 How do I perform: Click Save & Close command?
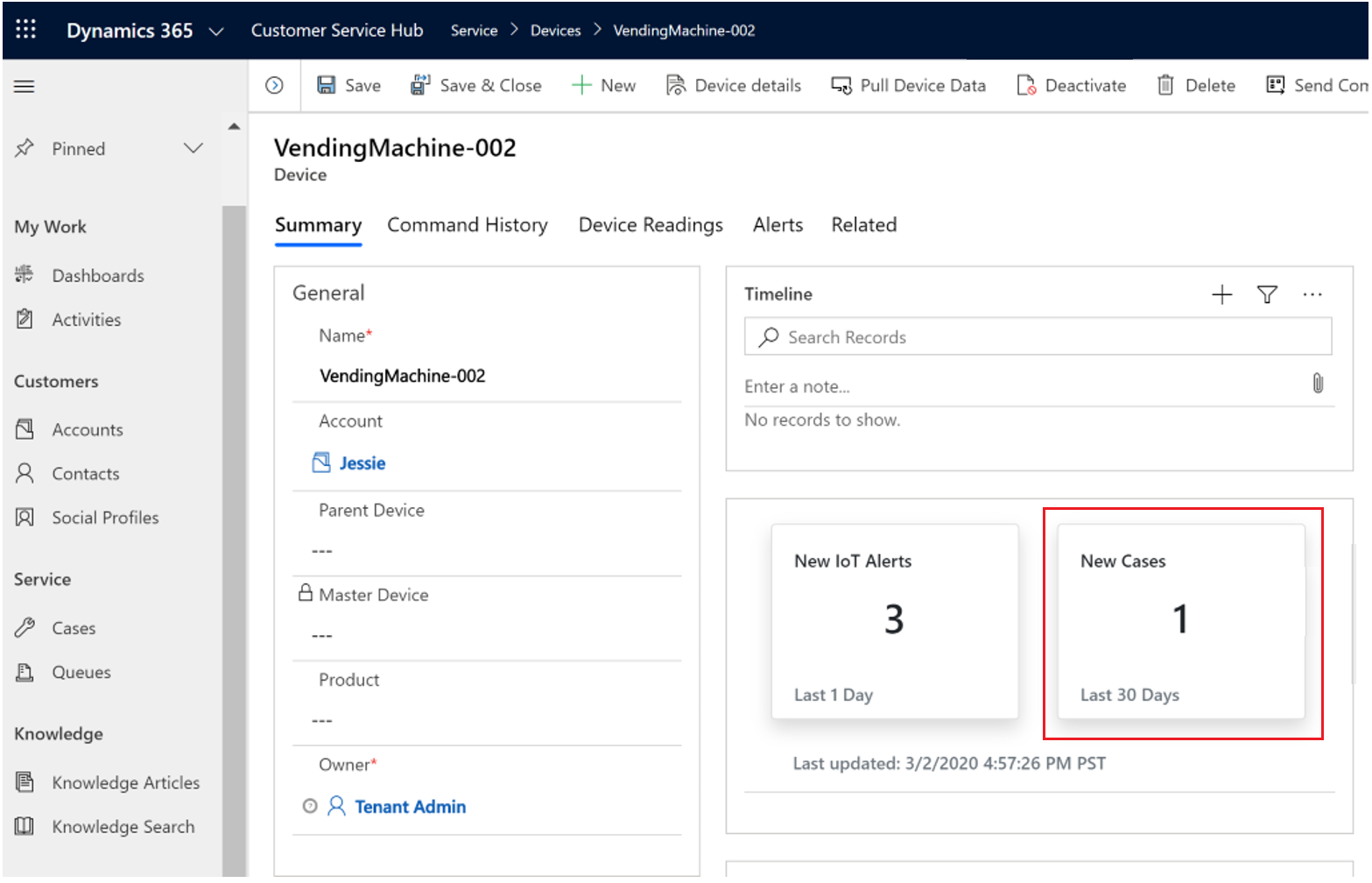coord(475,85)
